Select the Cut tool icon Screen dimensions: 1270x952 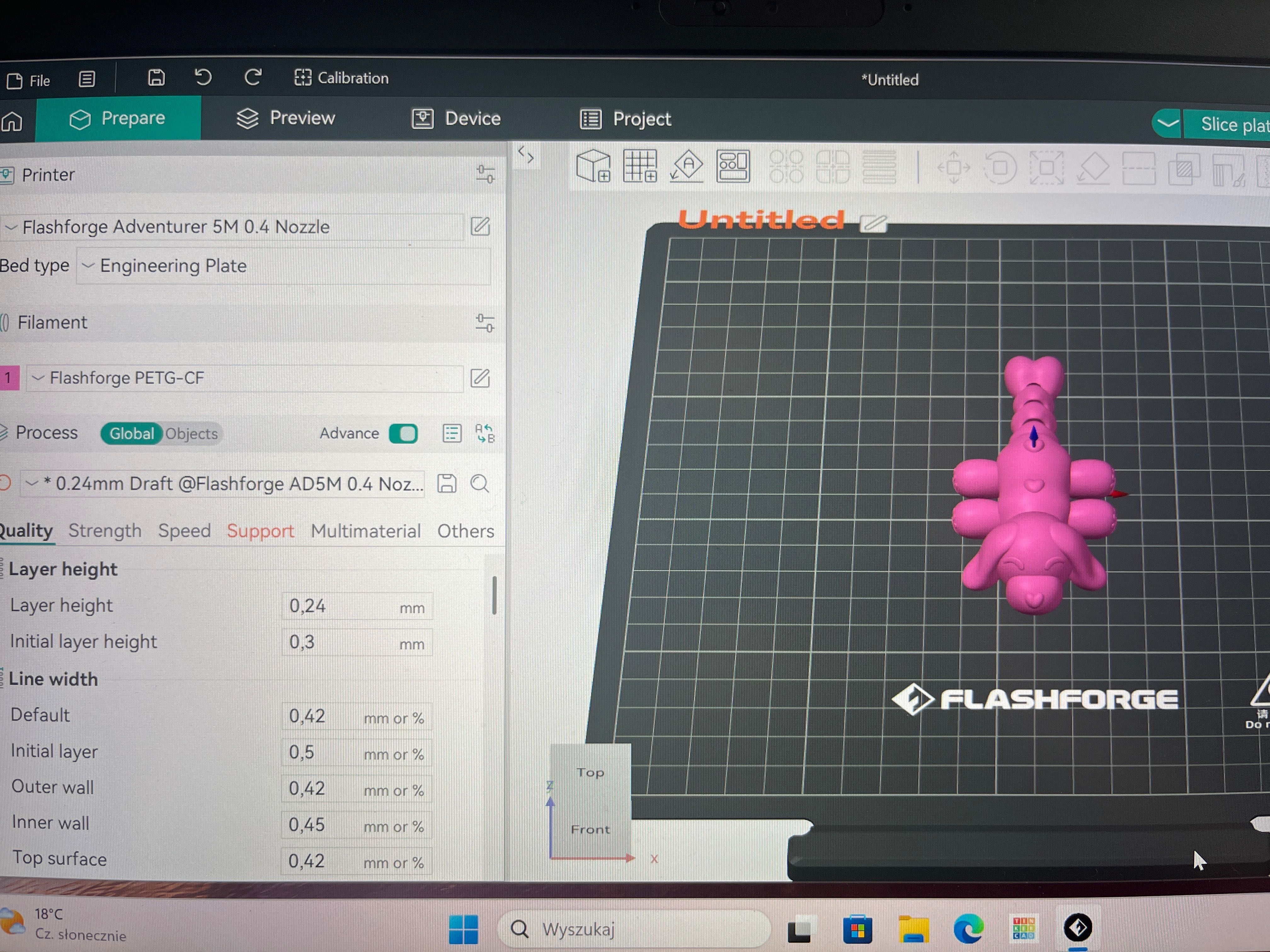tap(1139, 168)
